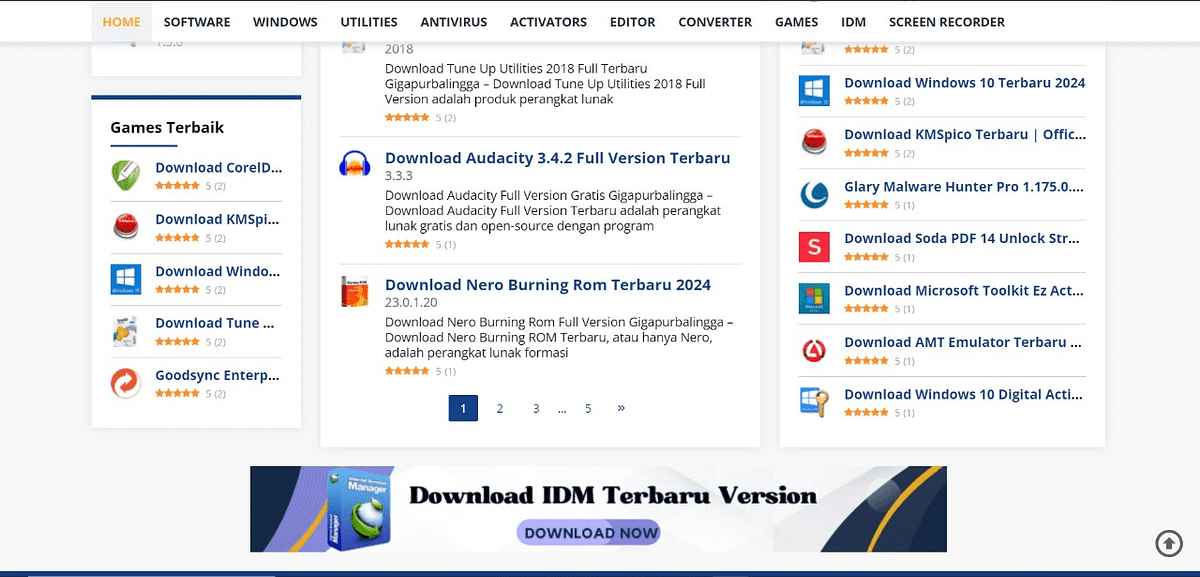
Task: Open Download AMT Emulator Terbaru link
Action: point(965,342)
